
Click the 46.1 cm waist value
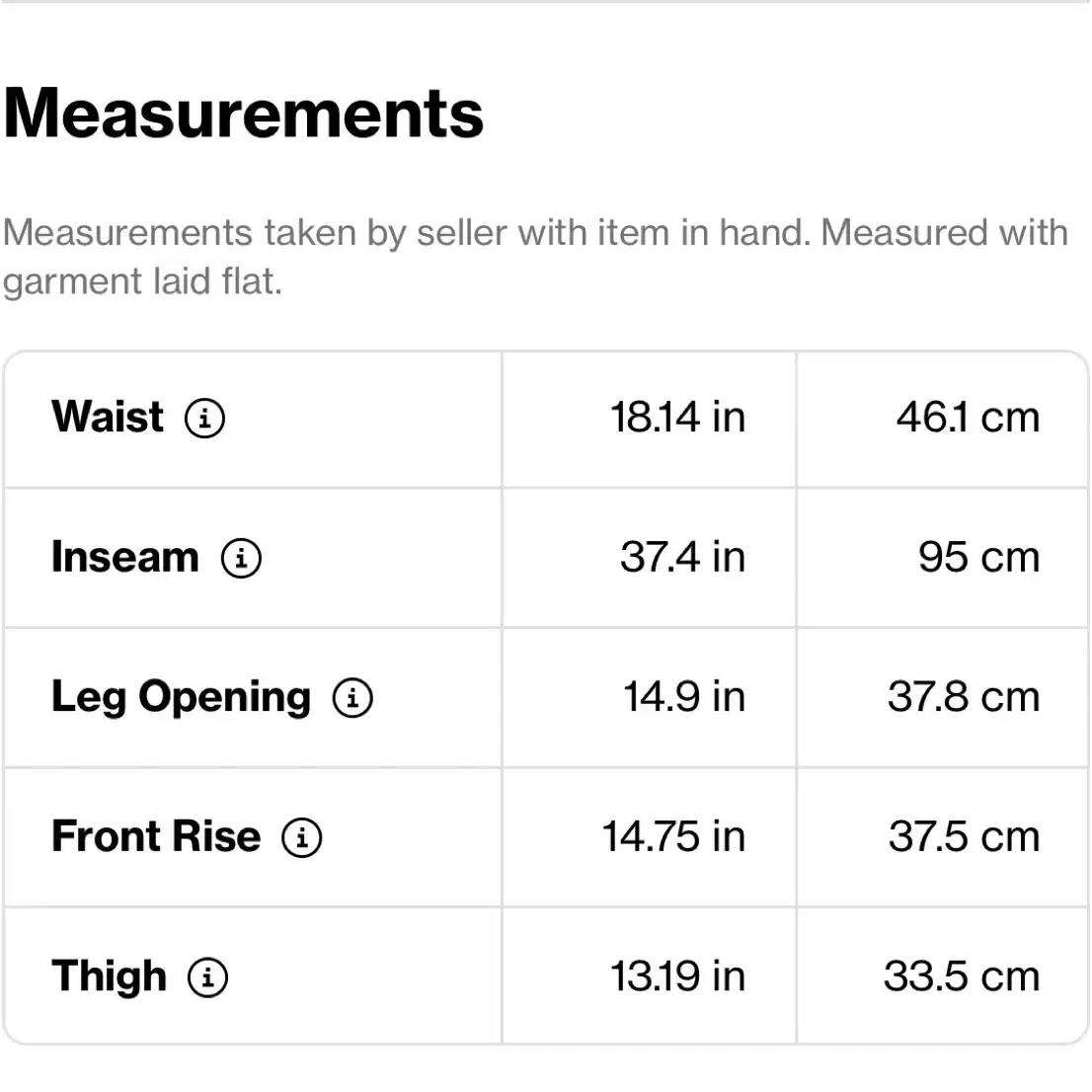coord(968,418)
